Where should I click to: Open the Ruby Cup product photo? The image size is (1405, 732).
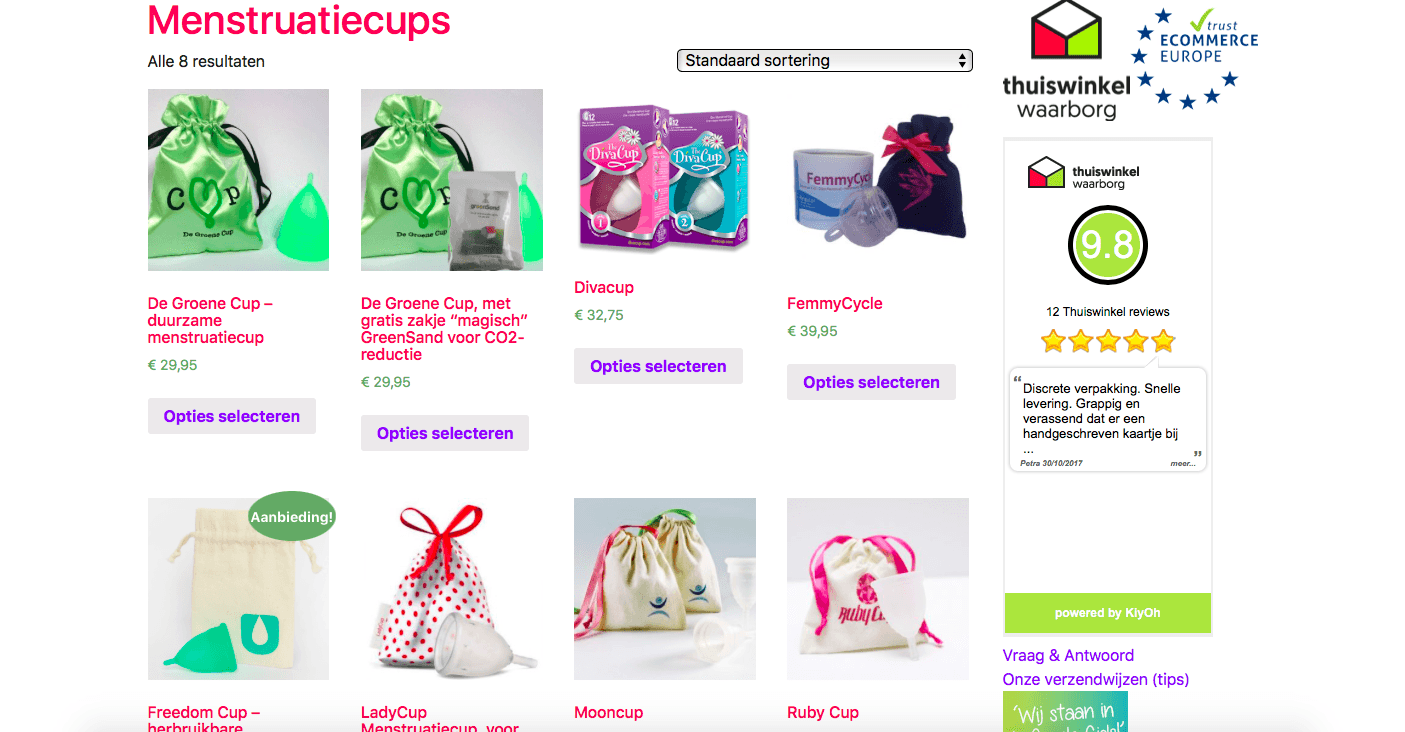(x=878, y=589)
